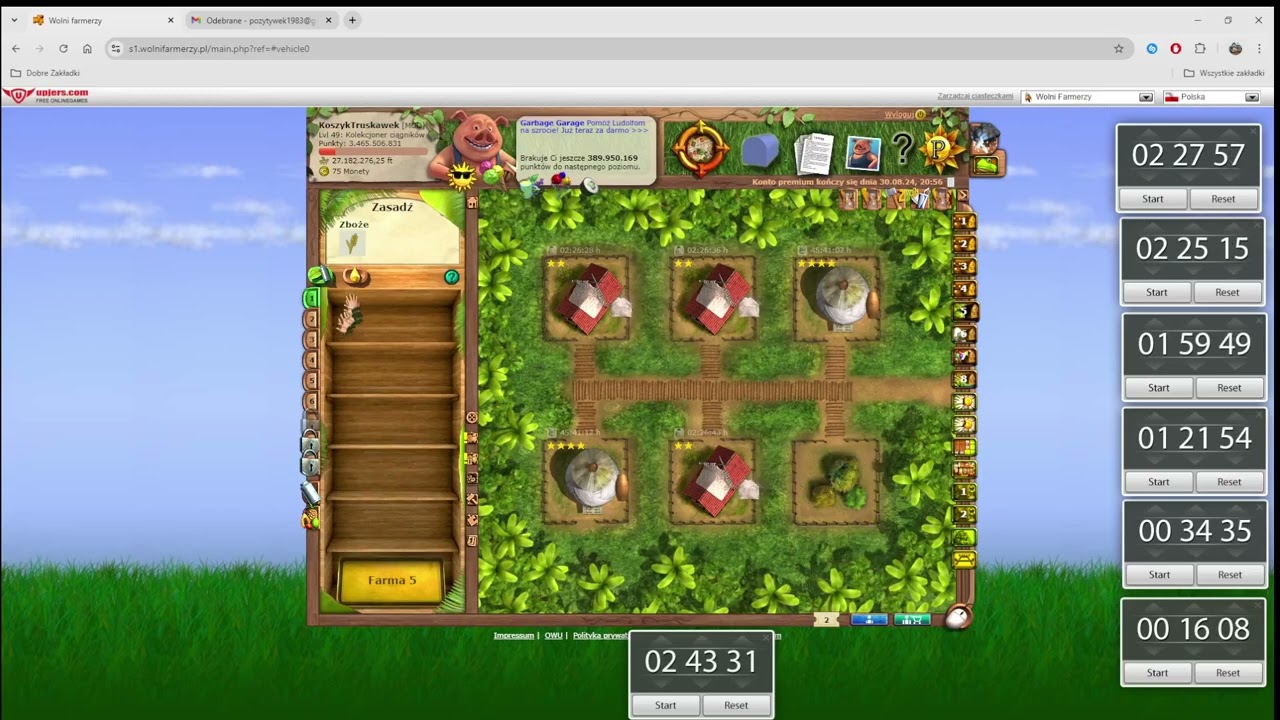Screen dimensions: 1280x720
Task: Click the green frog icon top right
Action: tap(986, 165)
